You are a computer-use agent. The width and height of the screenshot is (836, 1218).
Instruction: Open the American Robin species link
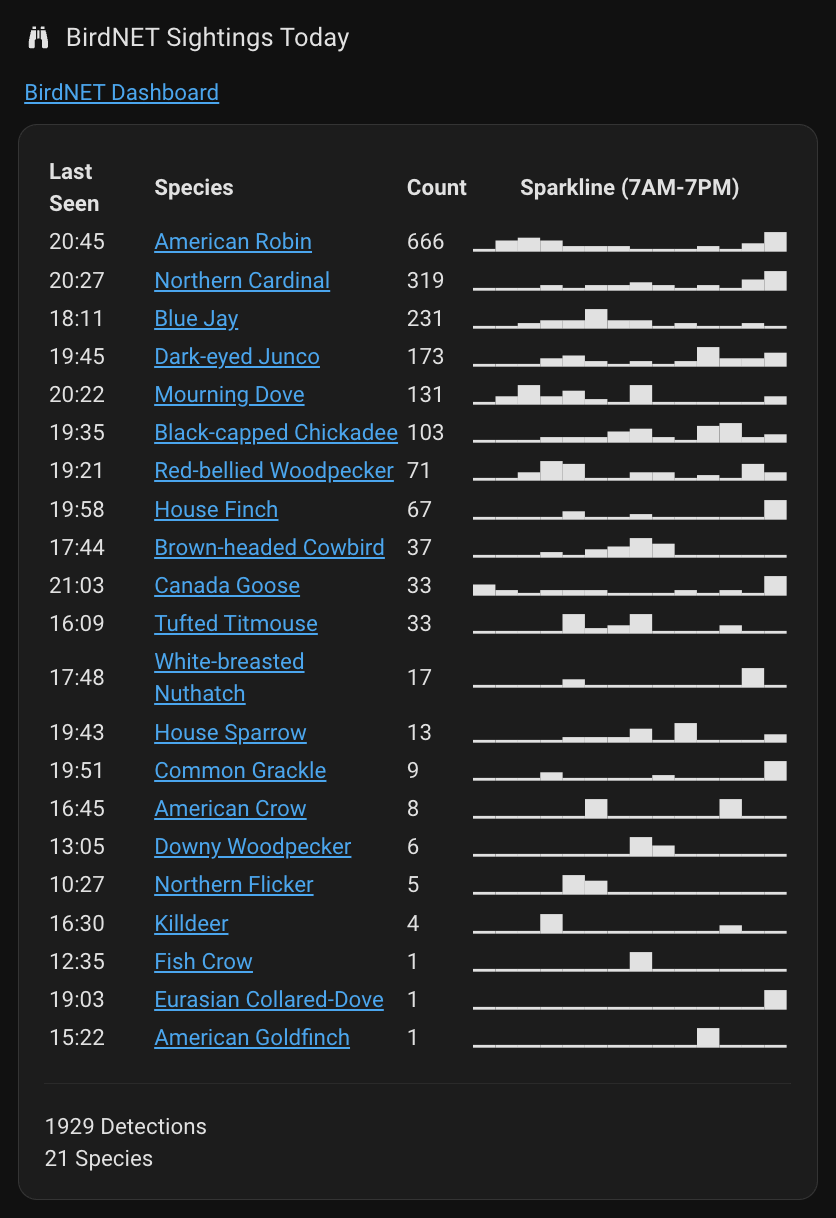(x=233, y=242)
